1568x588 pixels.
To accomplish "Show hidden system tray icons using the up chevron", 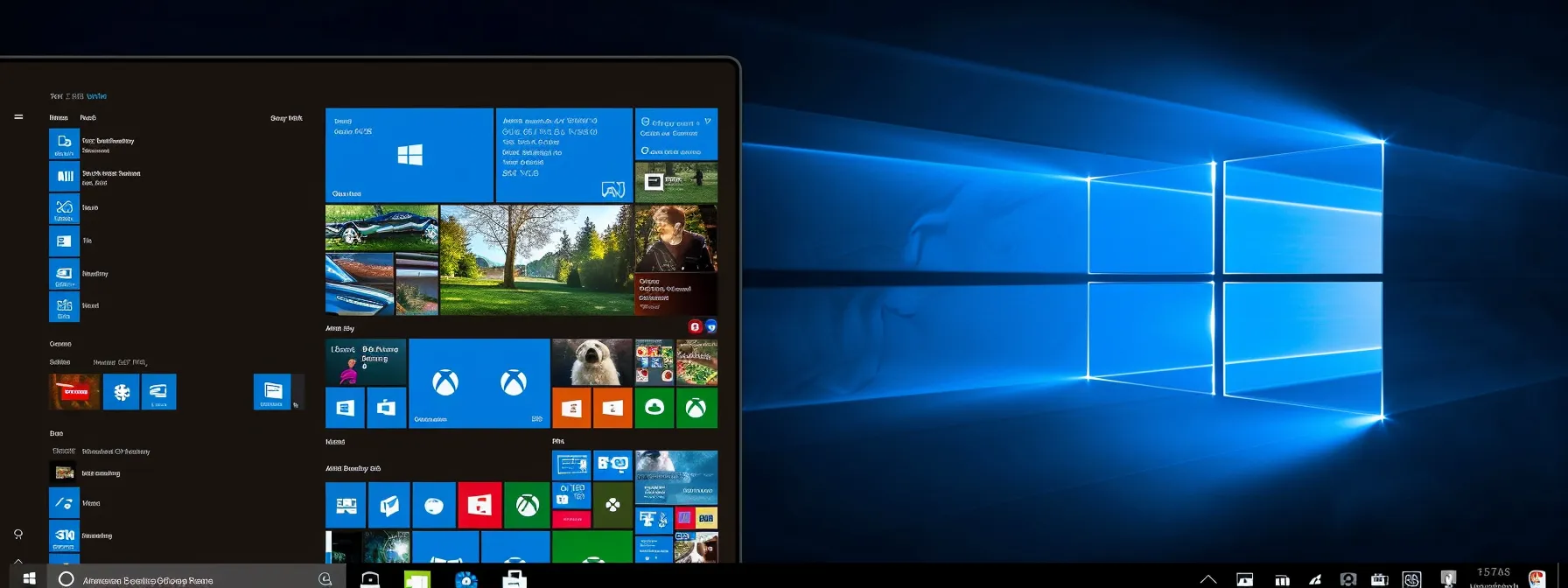I will point(1208,579).
